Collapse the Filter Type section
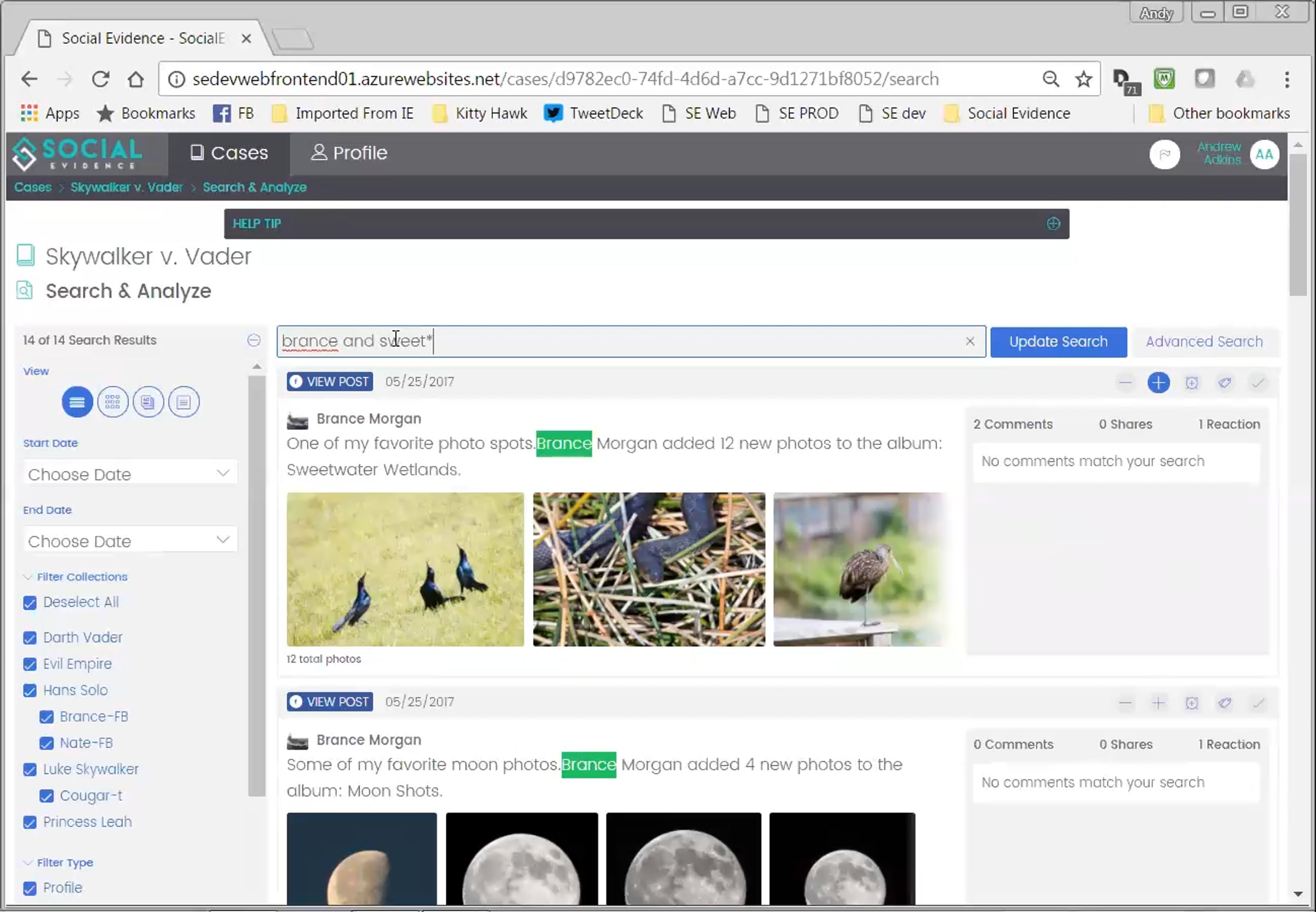 click(58, 863)
